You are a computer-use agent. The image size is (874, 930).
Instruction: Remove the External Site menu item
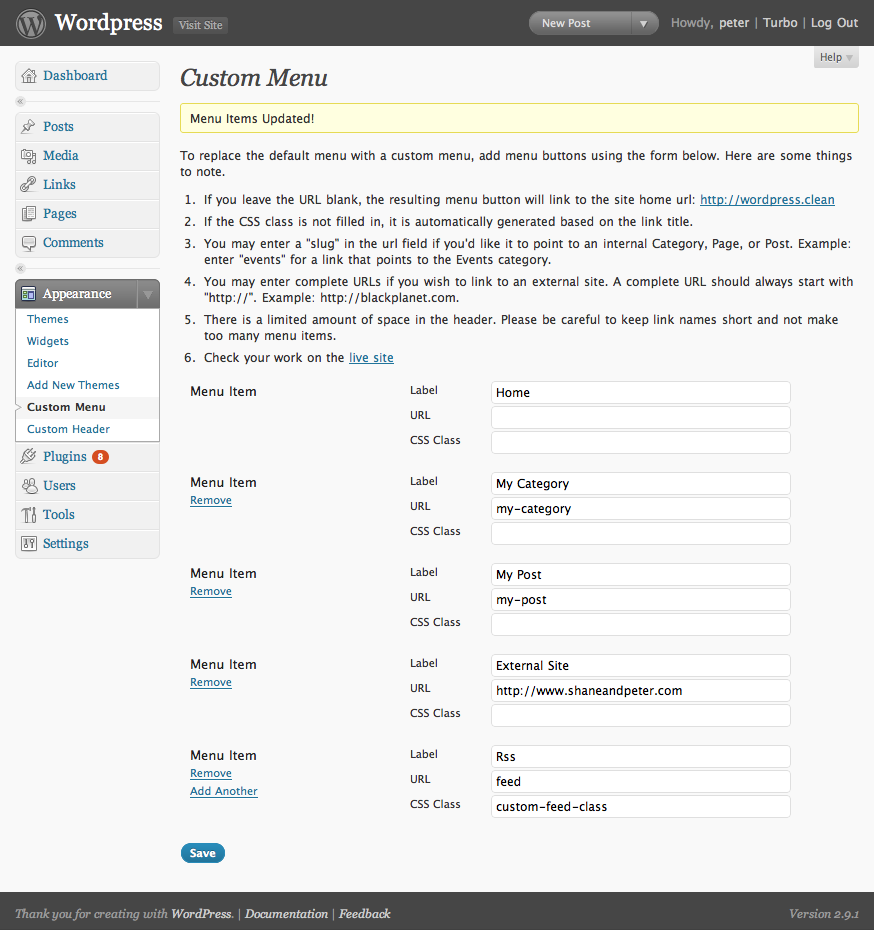pos(210,683)
